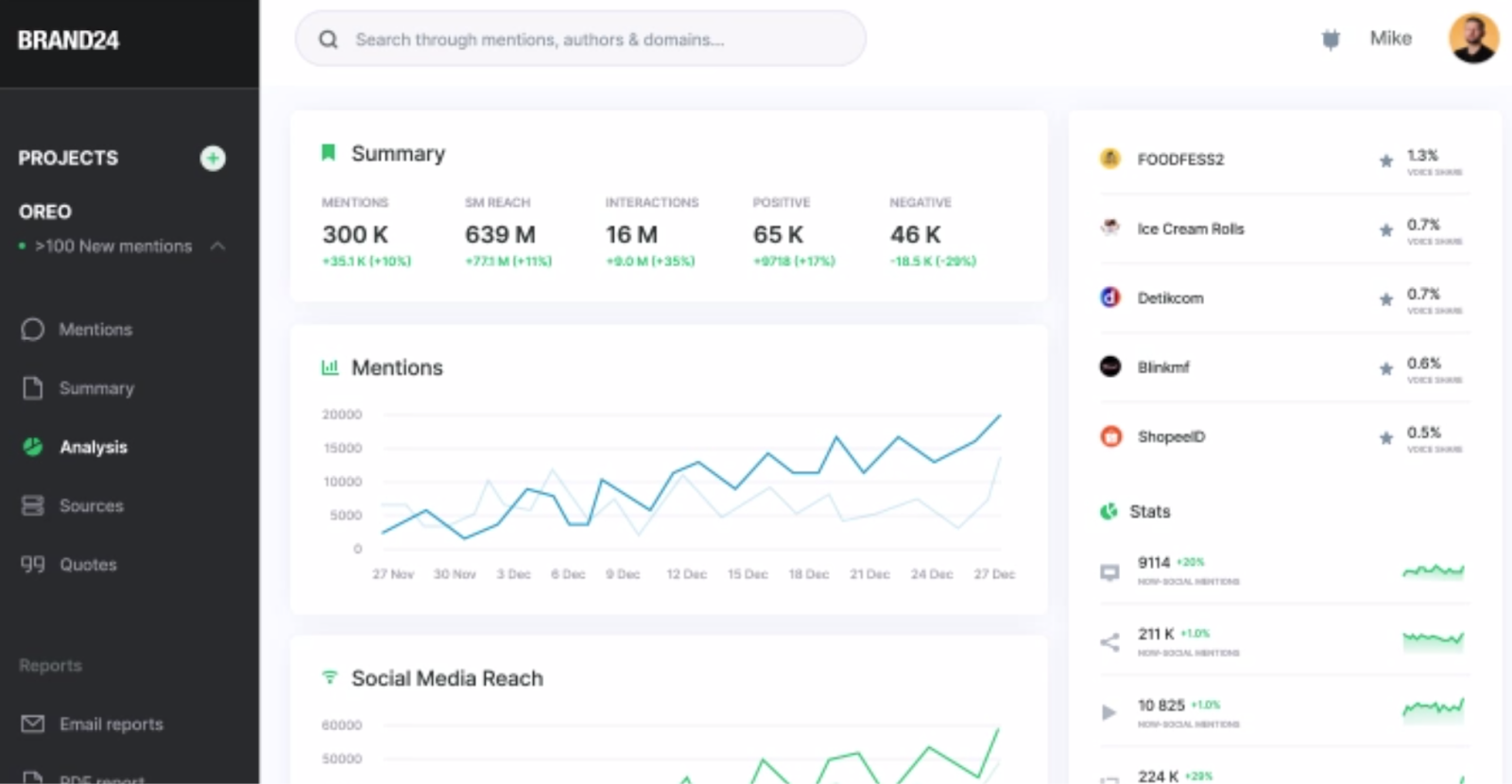Click the 211 K sparkline chart

pyautogui.click(x=1434, y=641)
